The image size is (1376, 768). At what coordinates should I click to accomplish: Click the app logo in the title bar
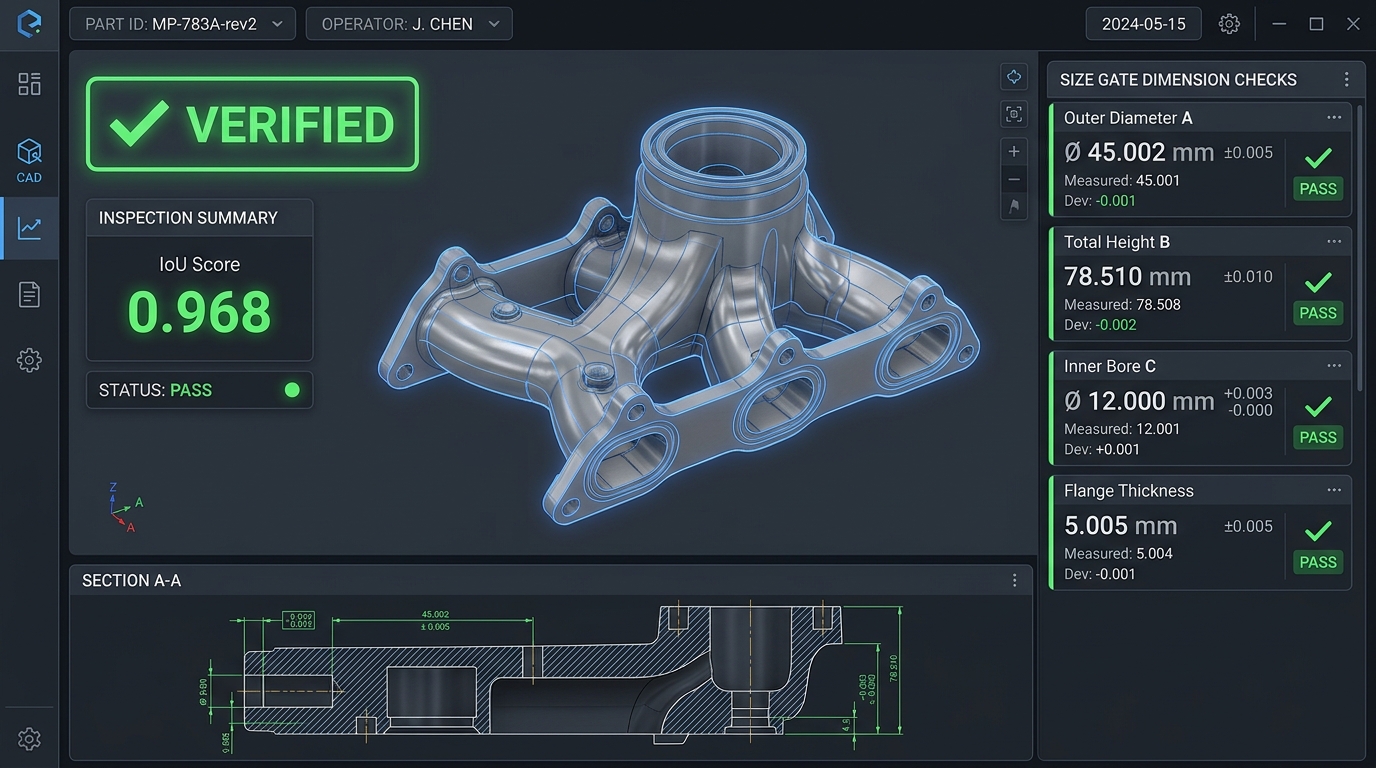coord(29,23)
